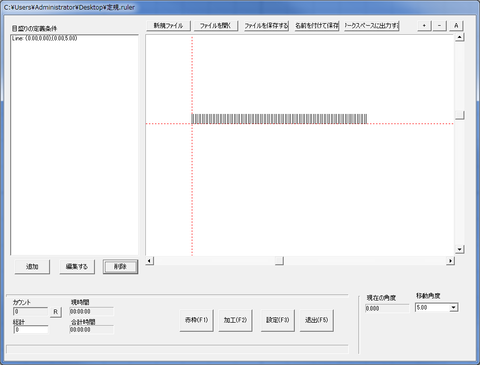The width and height of the screenshot is (480, 365).
Task: Click the A button in toolbar
Action: (x=456, y=26)
